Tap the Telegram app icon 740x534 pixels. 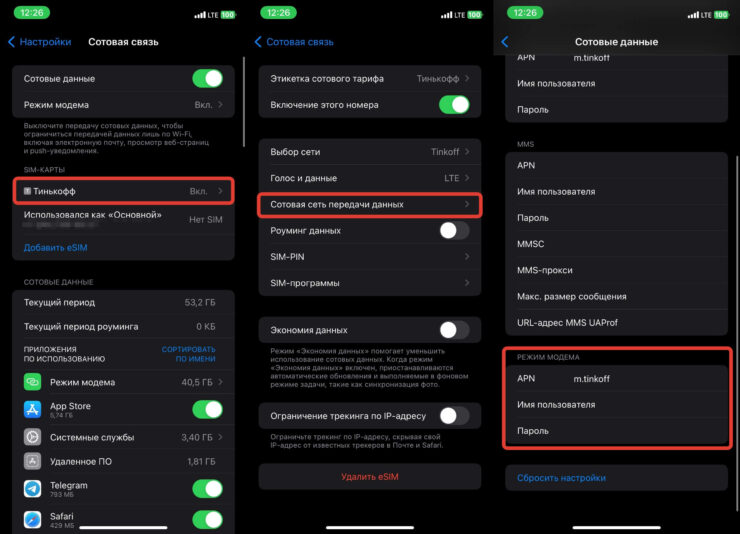[32, 489]
